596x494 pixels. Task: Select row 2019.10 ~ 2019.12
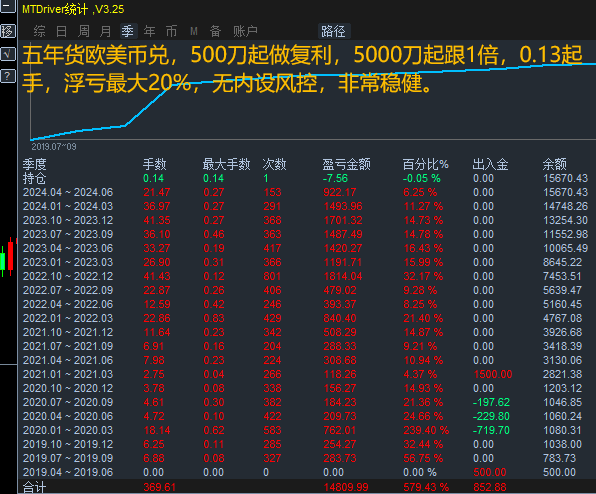[x=306, y=445]
